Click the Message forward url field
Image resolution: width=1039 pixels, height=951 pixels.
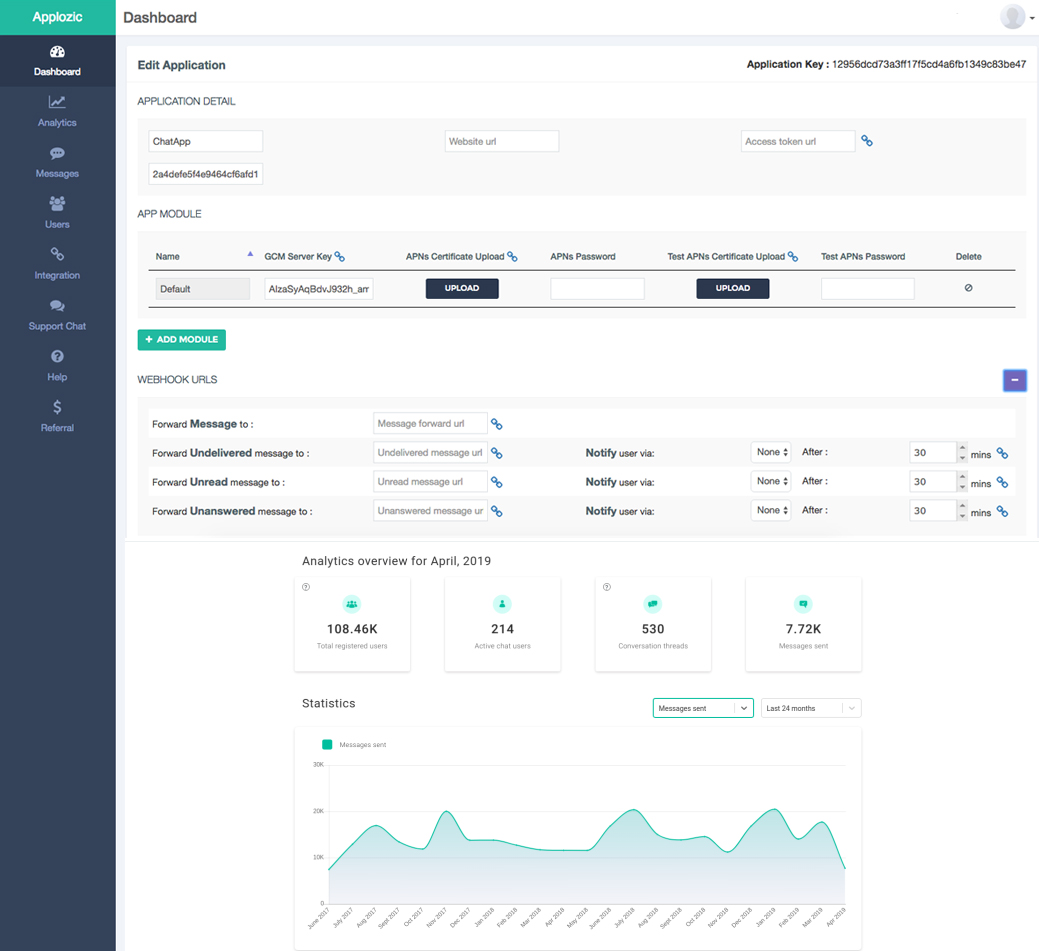pos(430,423)
